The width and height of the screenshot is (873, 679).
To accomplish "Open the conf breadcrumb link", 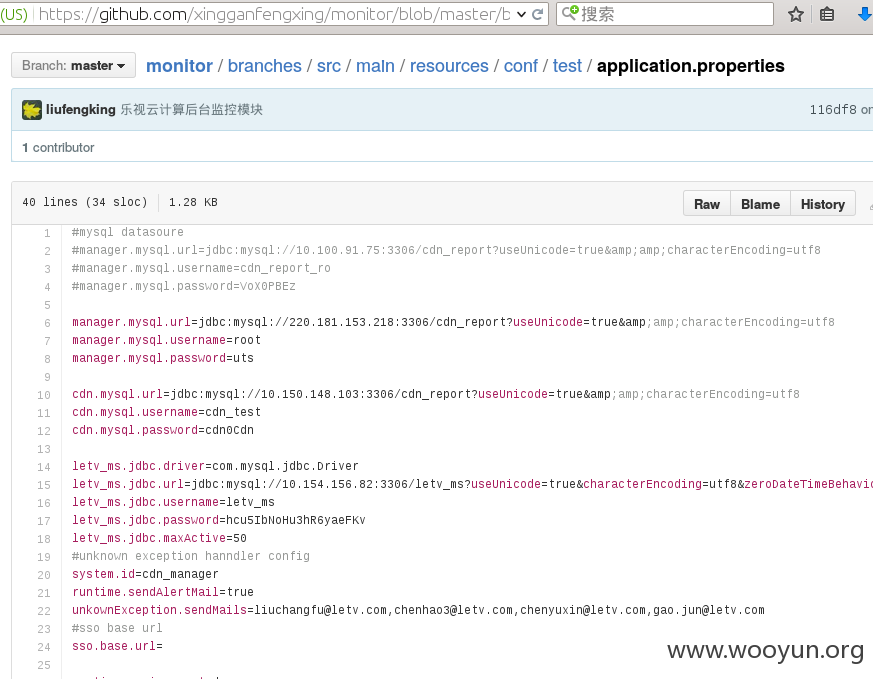I will point(521,66).
